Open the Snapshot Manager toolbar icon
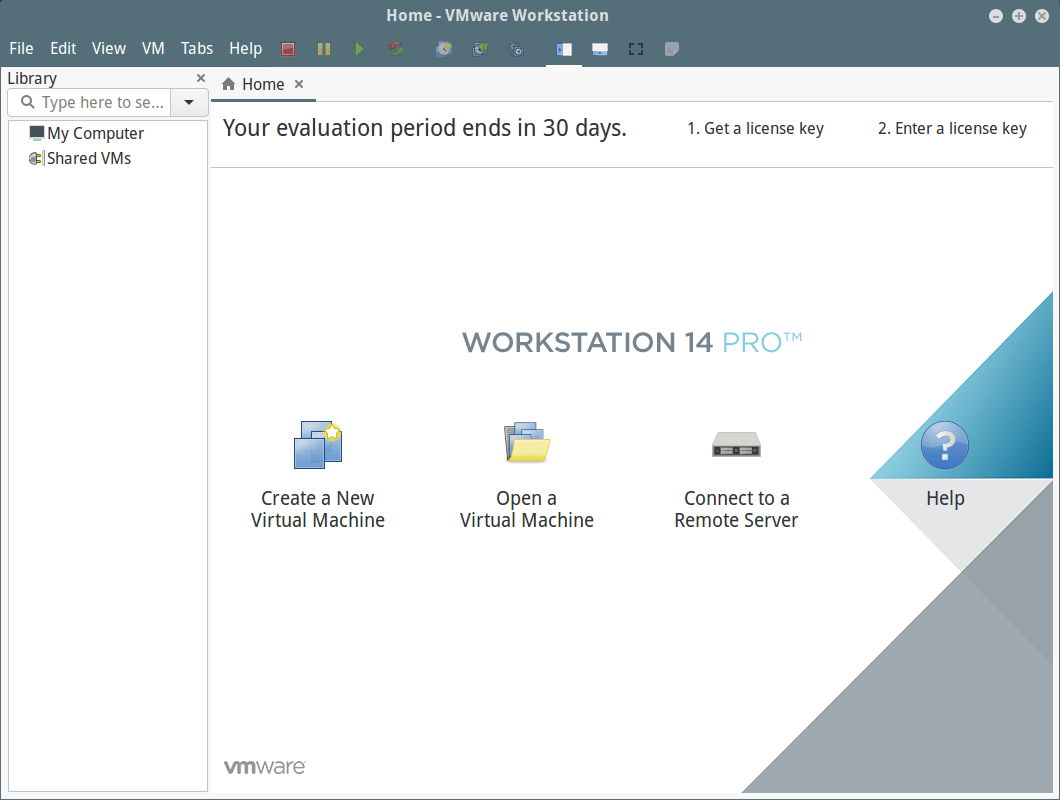The width and height of the screenshot is (1060, 800). 516,49
